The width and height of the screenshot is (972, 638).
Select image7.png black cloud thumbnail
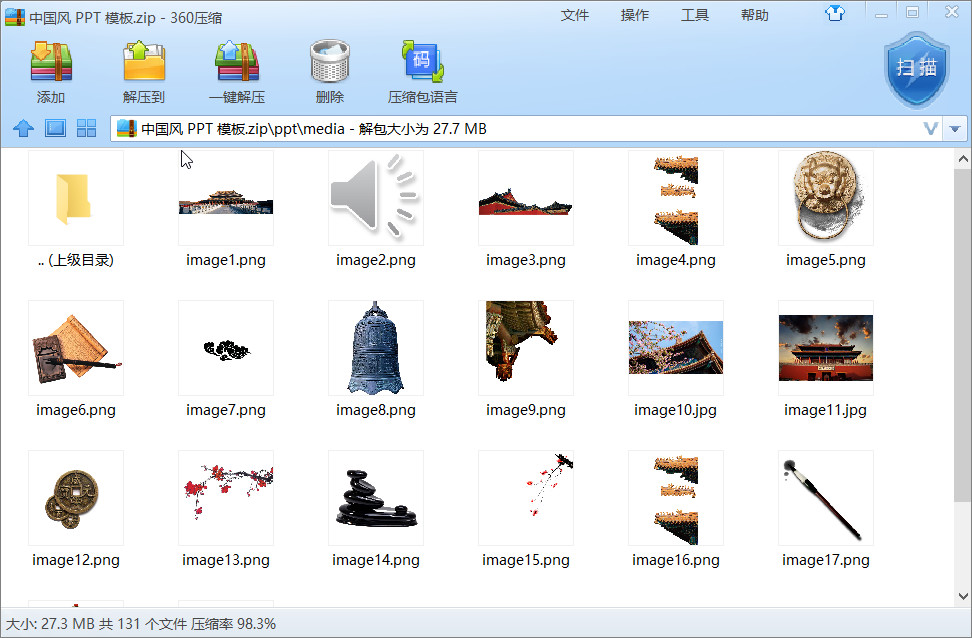coord(226,348)
